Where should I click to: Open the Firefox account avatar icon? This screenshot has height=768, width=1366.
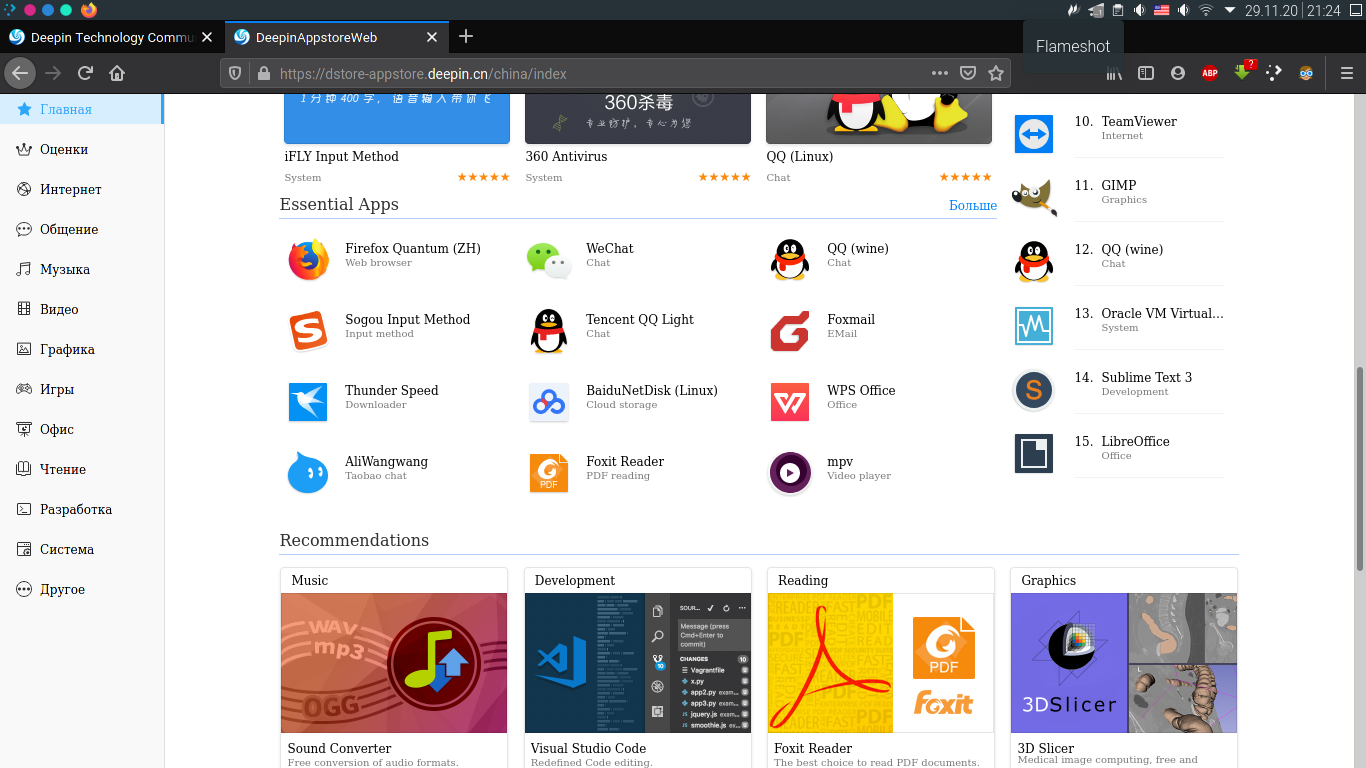tap(1178, 73)
